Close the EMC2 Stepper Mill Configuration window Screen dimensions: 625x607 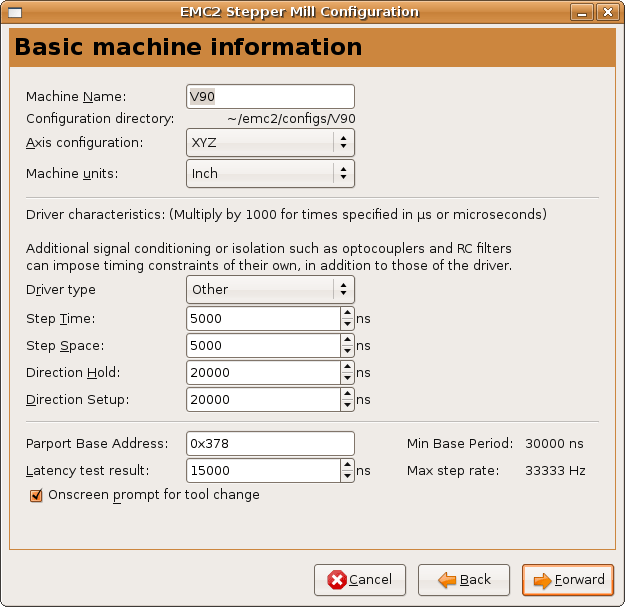click(607, 12)
